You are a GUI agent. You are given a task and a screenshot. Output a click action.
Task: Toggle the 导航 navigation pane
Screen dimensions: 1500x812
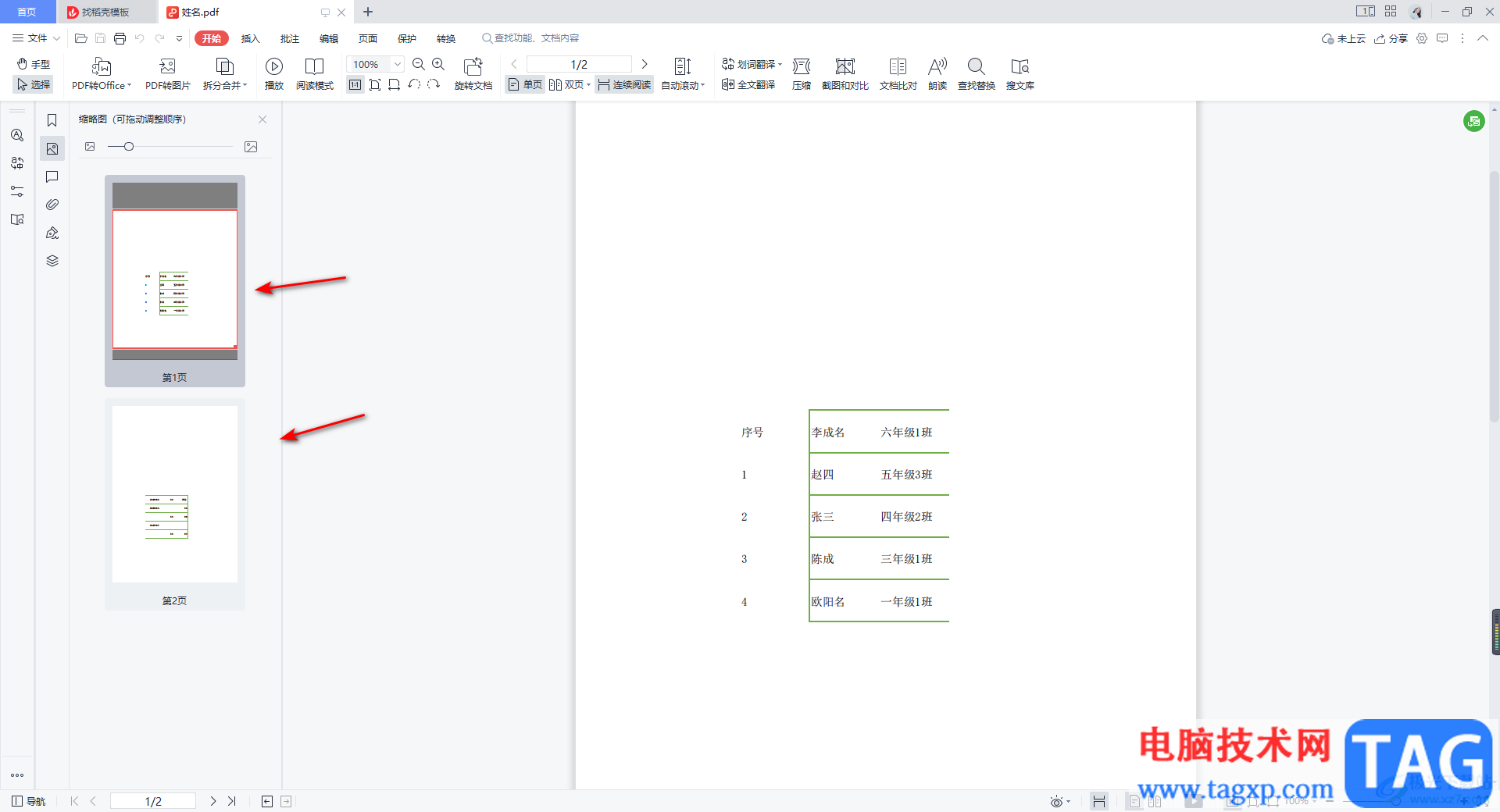click(x=29, y=801)
